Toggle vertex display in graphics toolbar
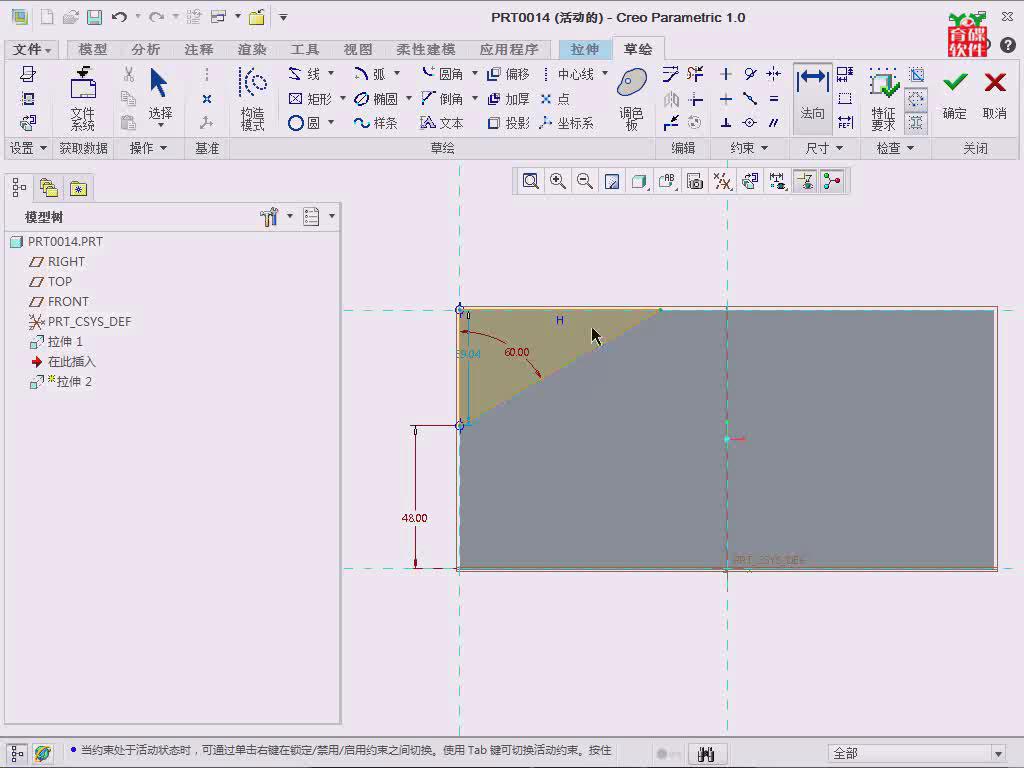 832,181
